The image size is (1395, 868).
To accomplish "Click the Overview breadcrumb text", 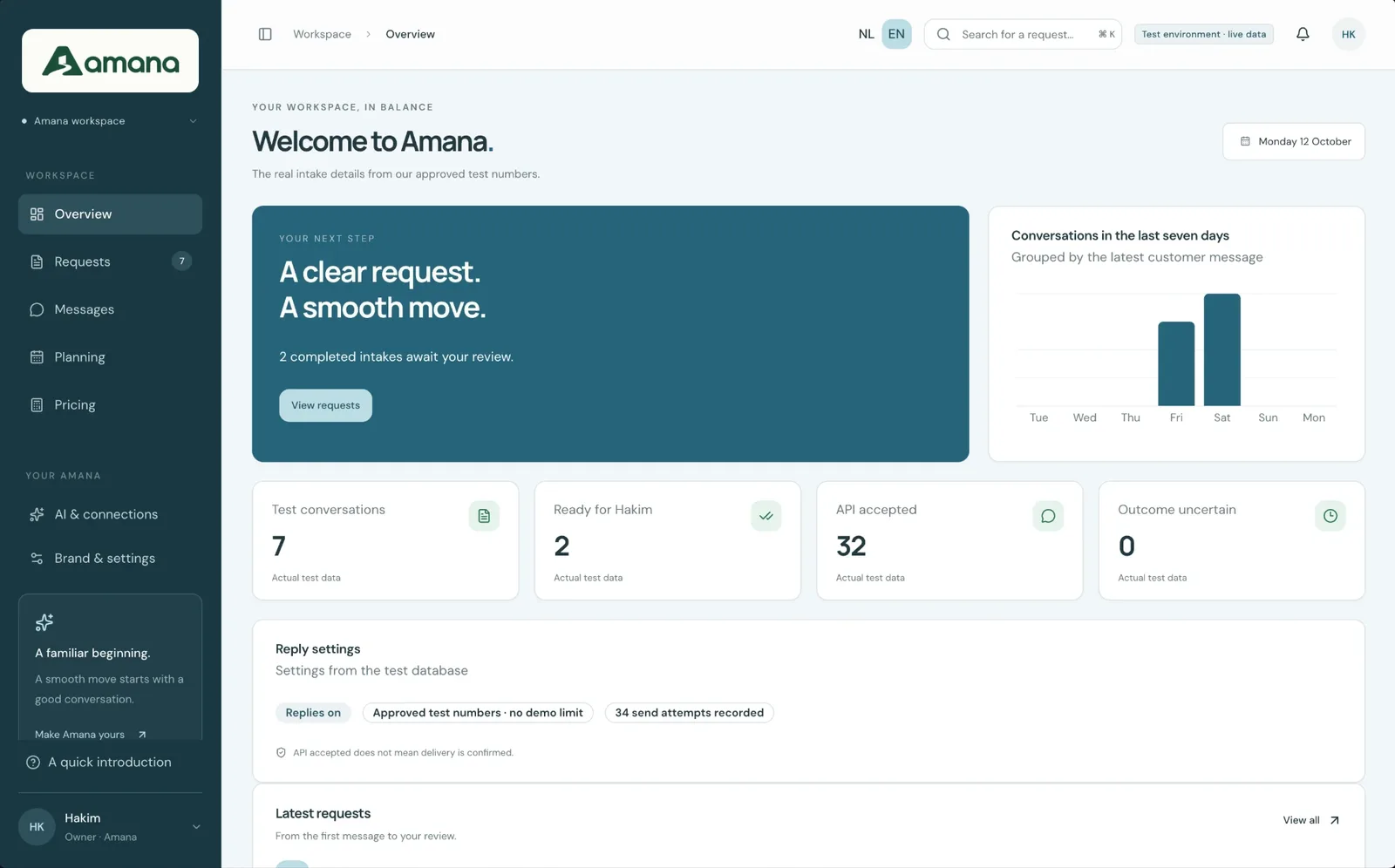I will click(x=410, y=34).
